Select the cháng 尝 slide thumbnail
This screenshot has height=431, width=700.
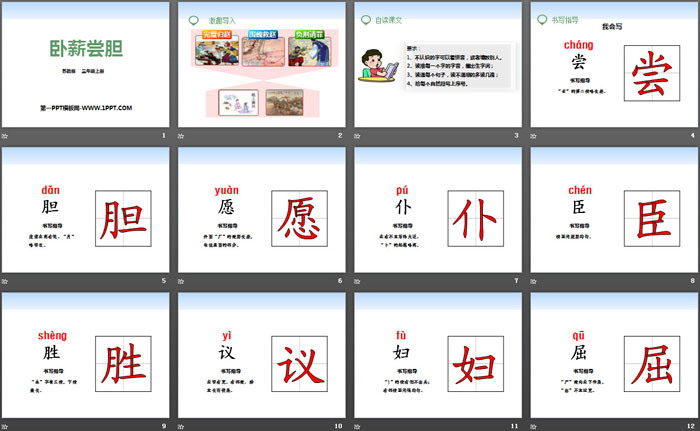coord(614,64)
